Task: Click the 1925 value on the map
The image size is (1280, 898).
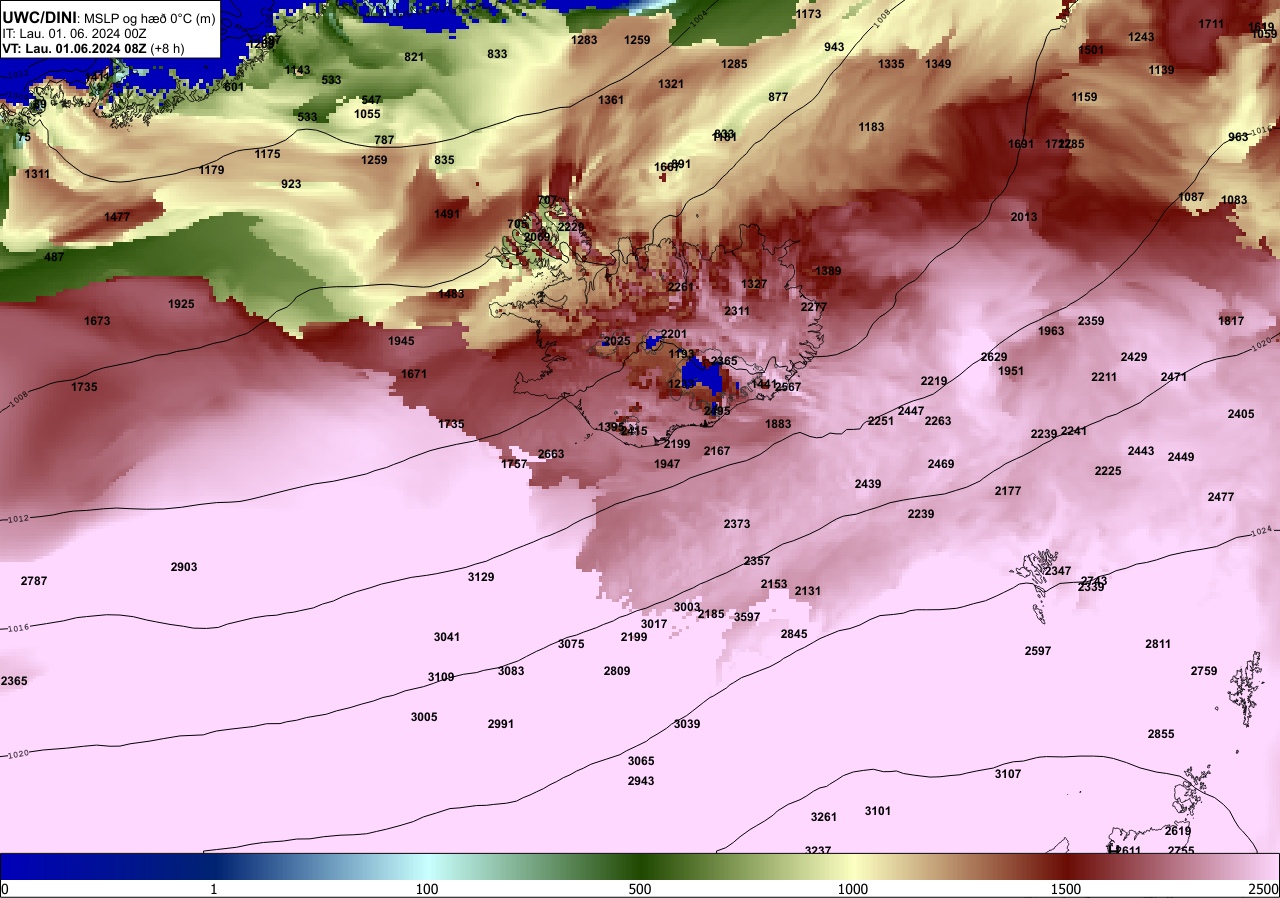Action: click(181, 304)
